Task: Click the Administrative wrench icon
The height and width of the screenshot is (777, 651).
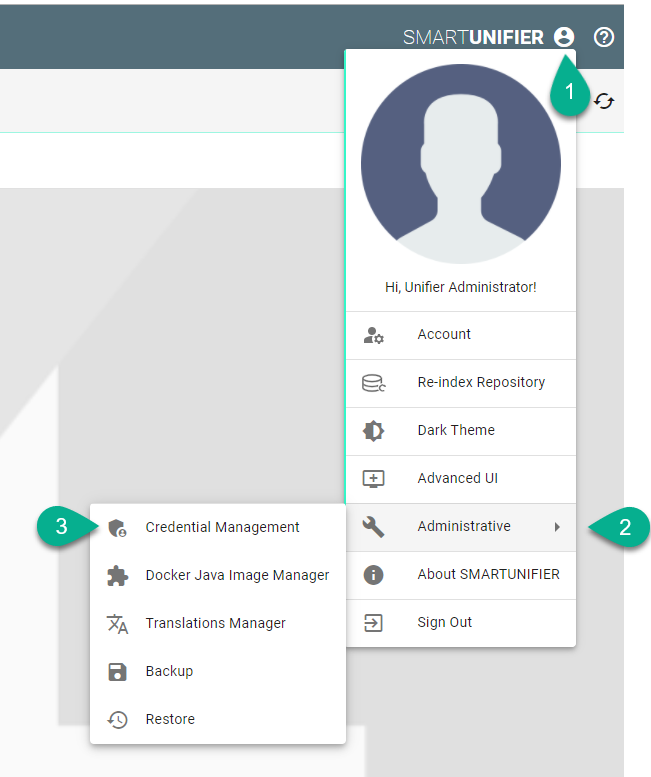Action: click(x=373, y=527)
